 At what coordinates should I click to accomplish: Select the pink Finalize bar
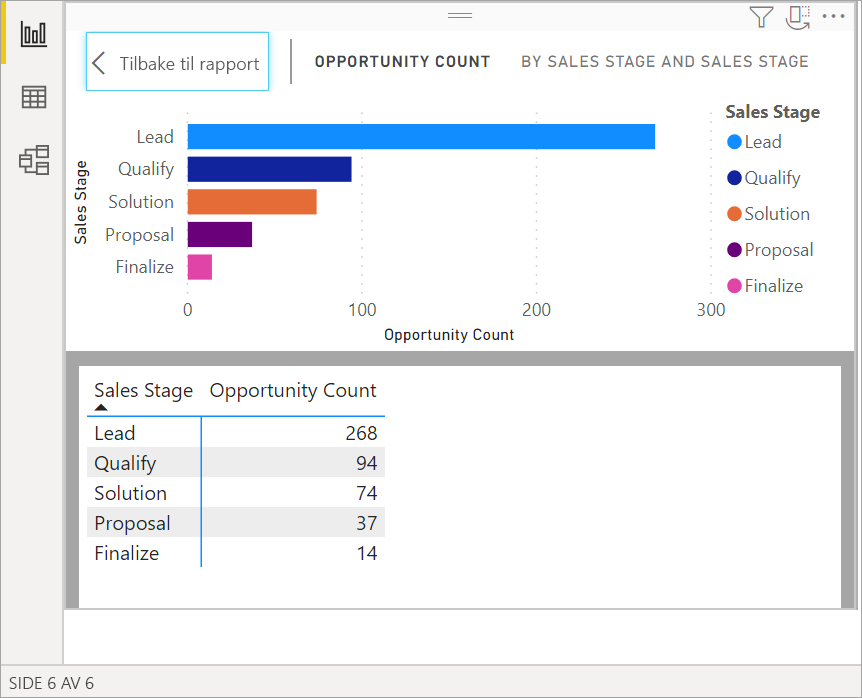point(200,267)
